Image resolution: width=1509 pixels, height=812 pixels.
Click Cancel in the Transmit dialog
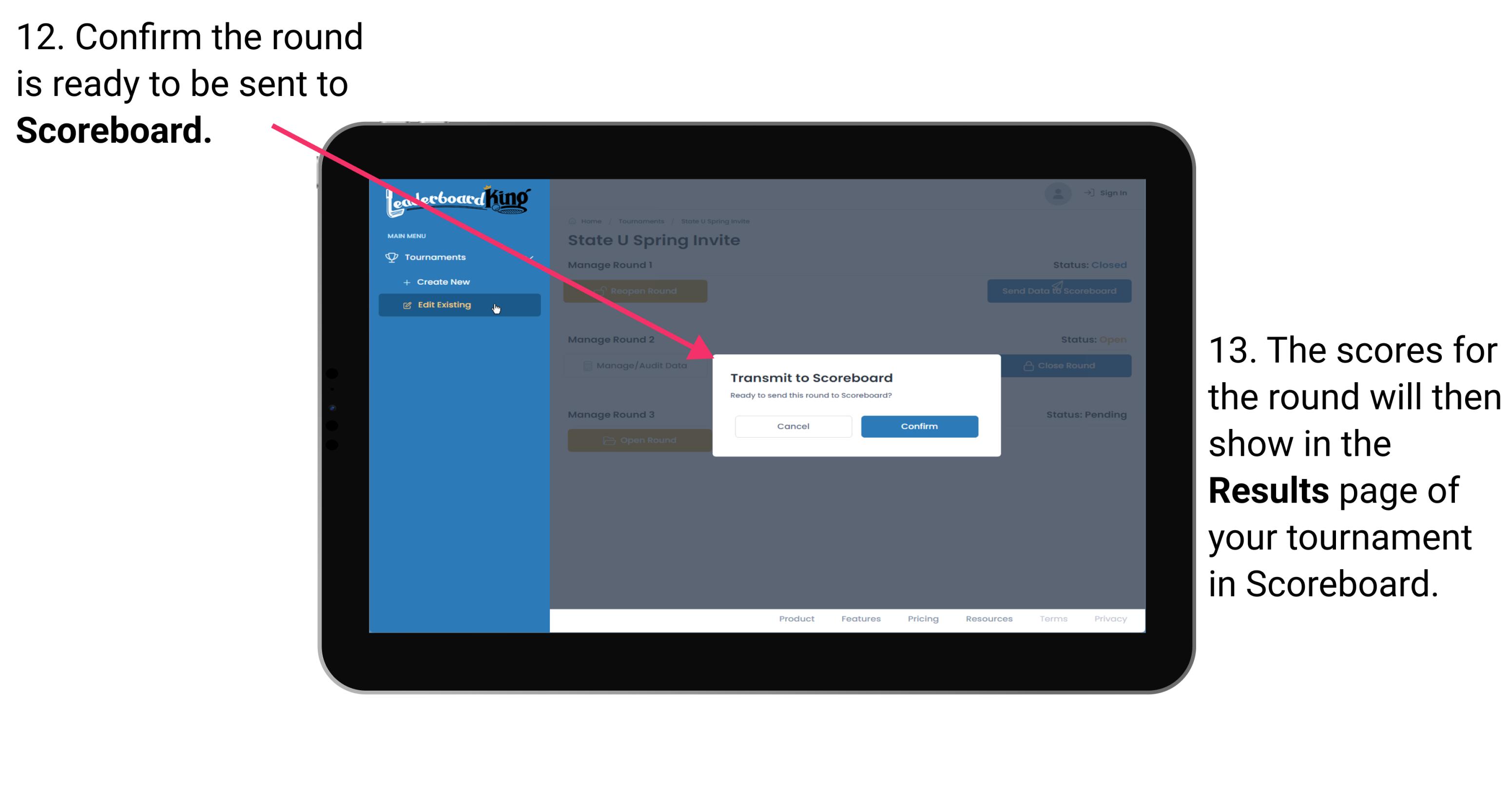click(793, 426)
